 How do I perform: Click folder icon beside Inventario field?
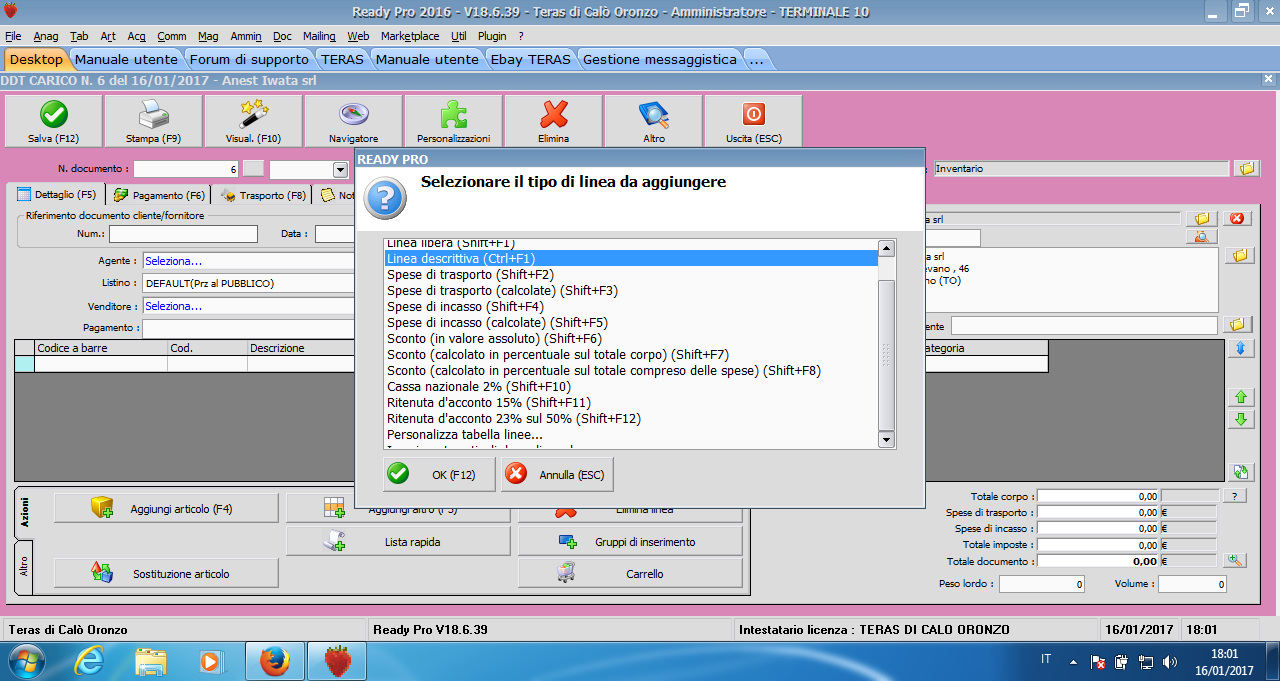tap(1246, 169)
